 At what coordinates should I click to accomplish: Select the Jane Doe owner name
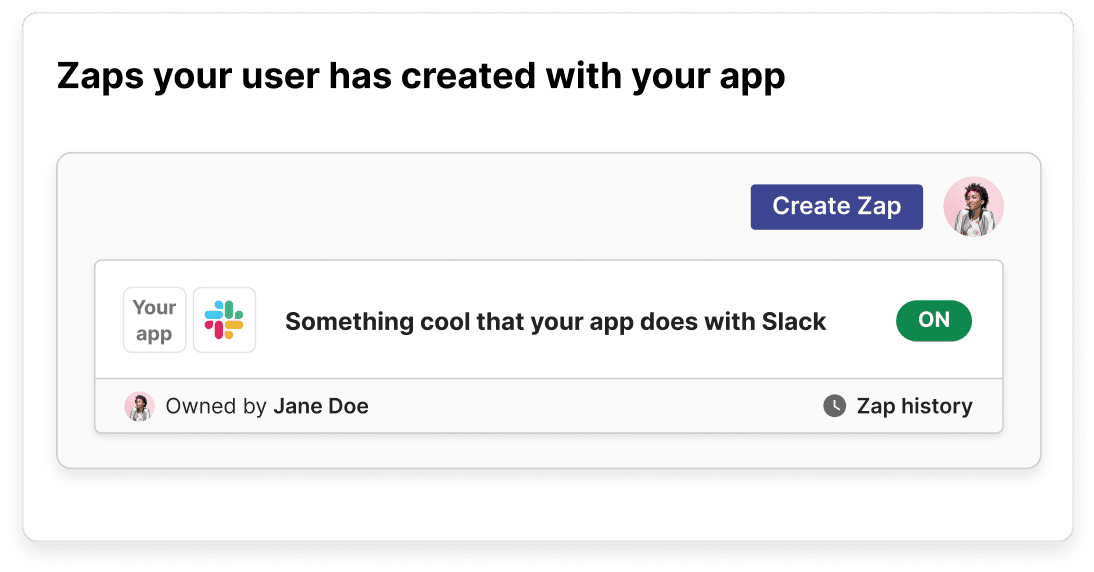pos(320,406)
